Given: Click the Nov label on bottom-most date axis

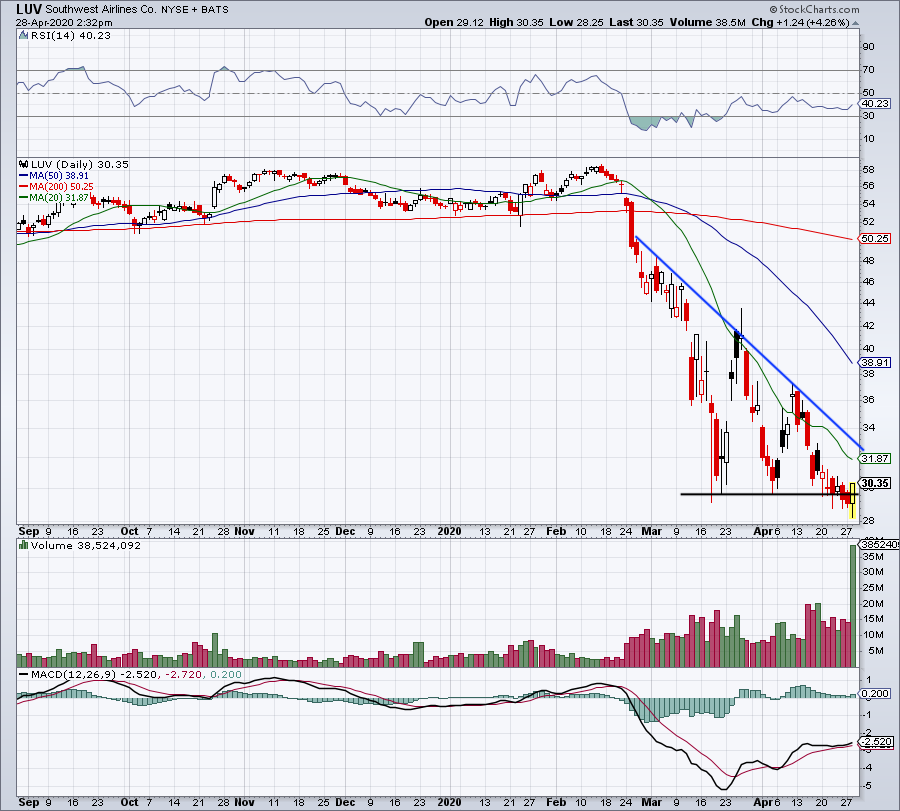Looking at the screenshot, I should (245, 802).
